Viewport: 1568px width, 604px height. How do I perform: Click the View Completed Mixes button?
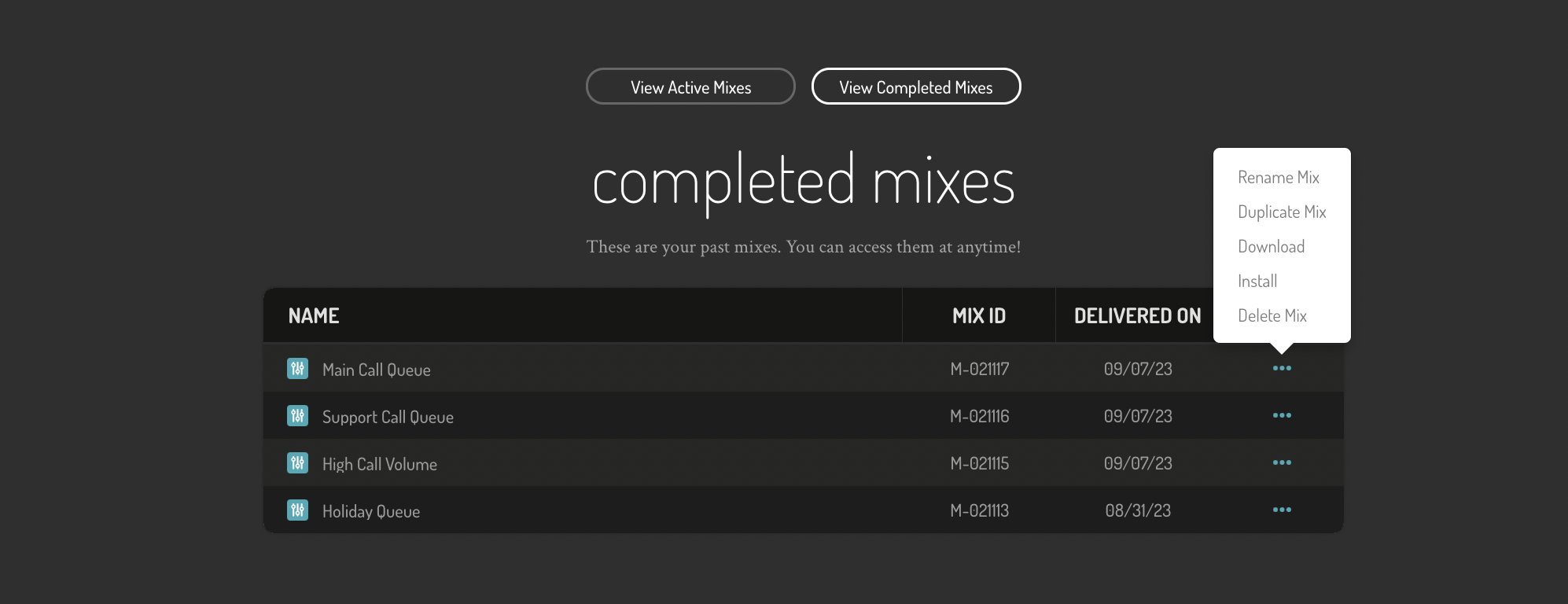916,87
